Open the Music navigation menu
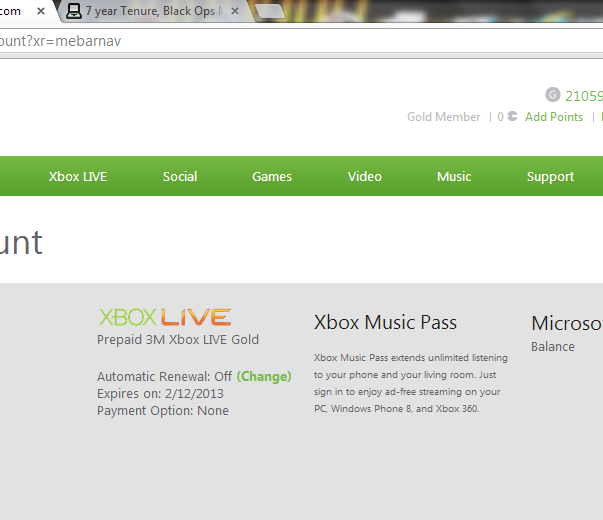603x520 pixels. pyautogui.click(x=454, y=177)
